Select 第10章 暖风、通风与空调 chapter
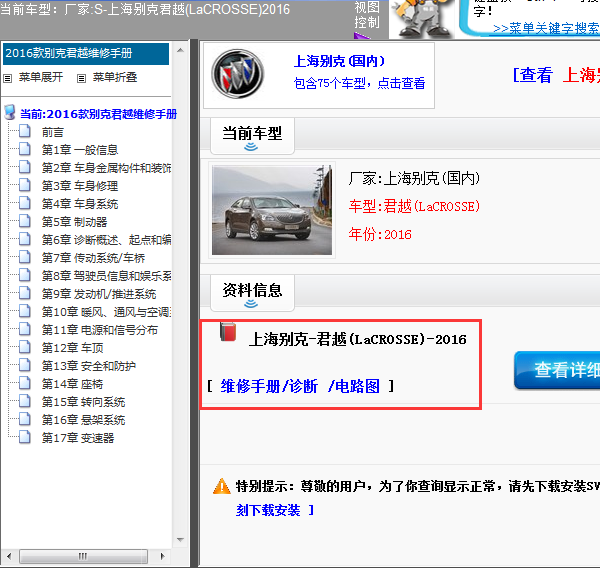600x568 pixels. (106, 312)
